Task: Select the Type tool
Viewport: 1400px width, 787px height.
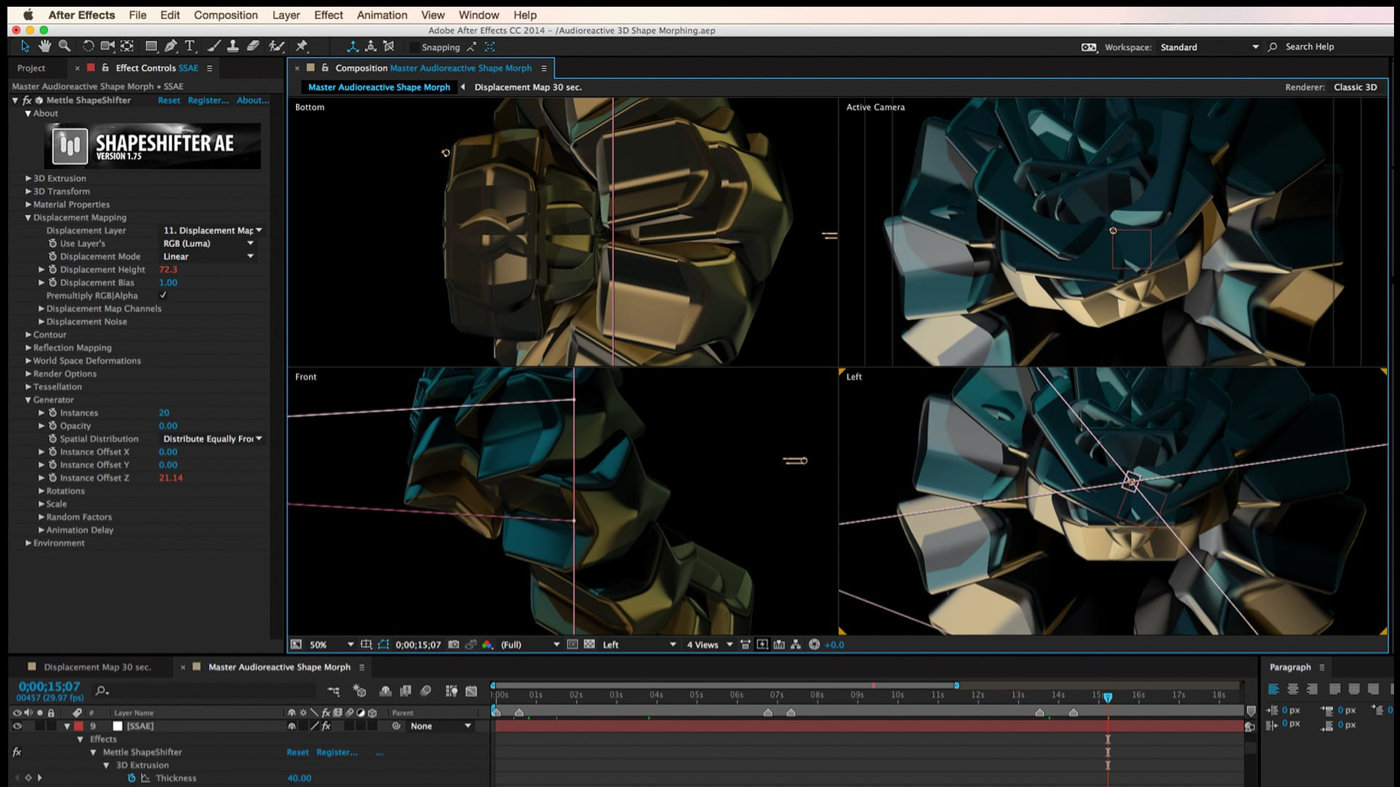Action: tap(190, 46)
